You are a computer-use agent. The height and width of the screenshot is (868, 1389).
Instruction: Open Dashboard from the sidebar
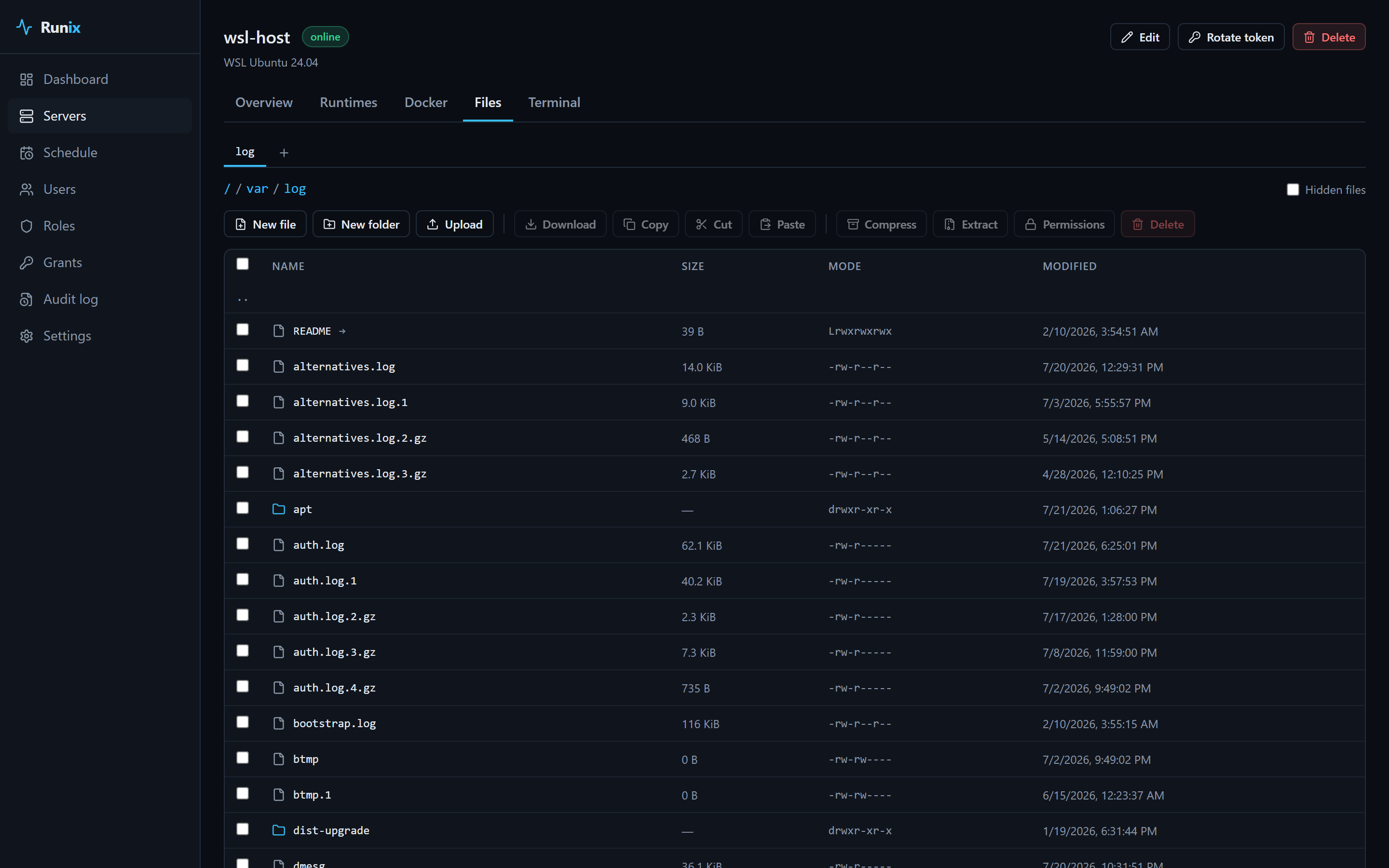[100, 79]
